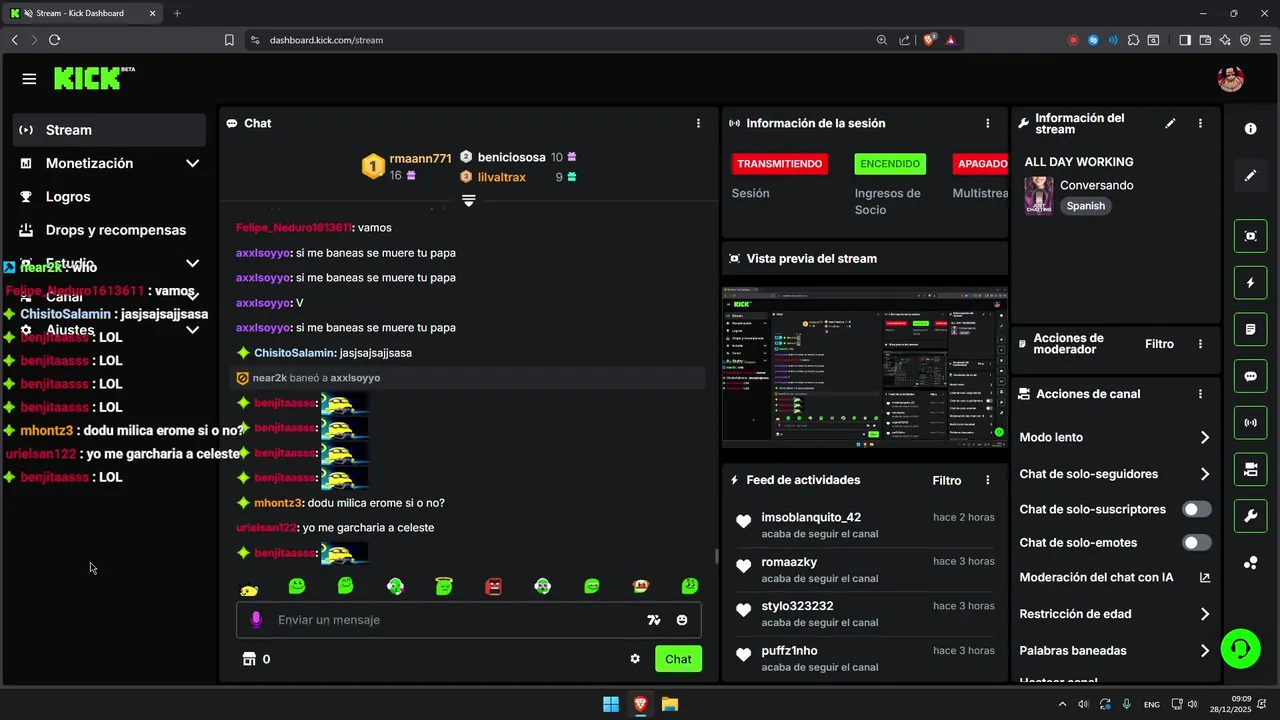Click the green Chat send button
Image resolution: width=1280 pixels, height=720 pixels.
[x=678, y=659]
